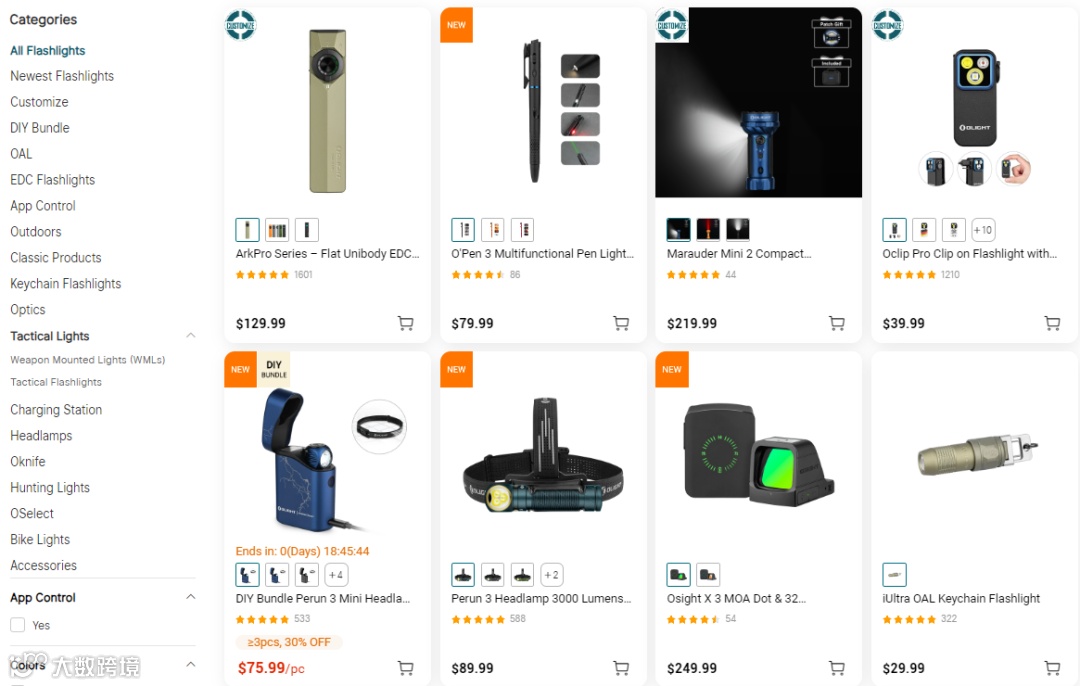
Task: Show +10 more Oclip Pro variants
Action: coord(983,230)
